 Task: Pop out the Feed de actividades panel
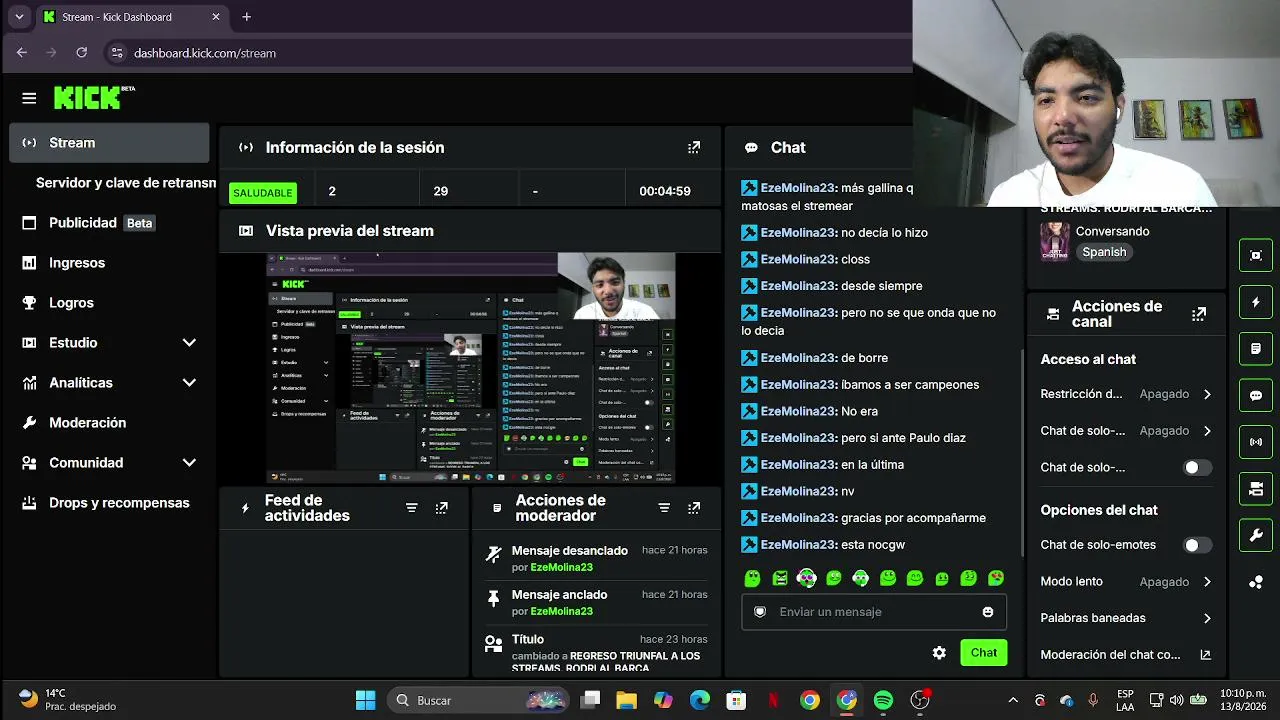441,508
